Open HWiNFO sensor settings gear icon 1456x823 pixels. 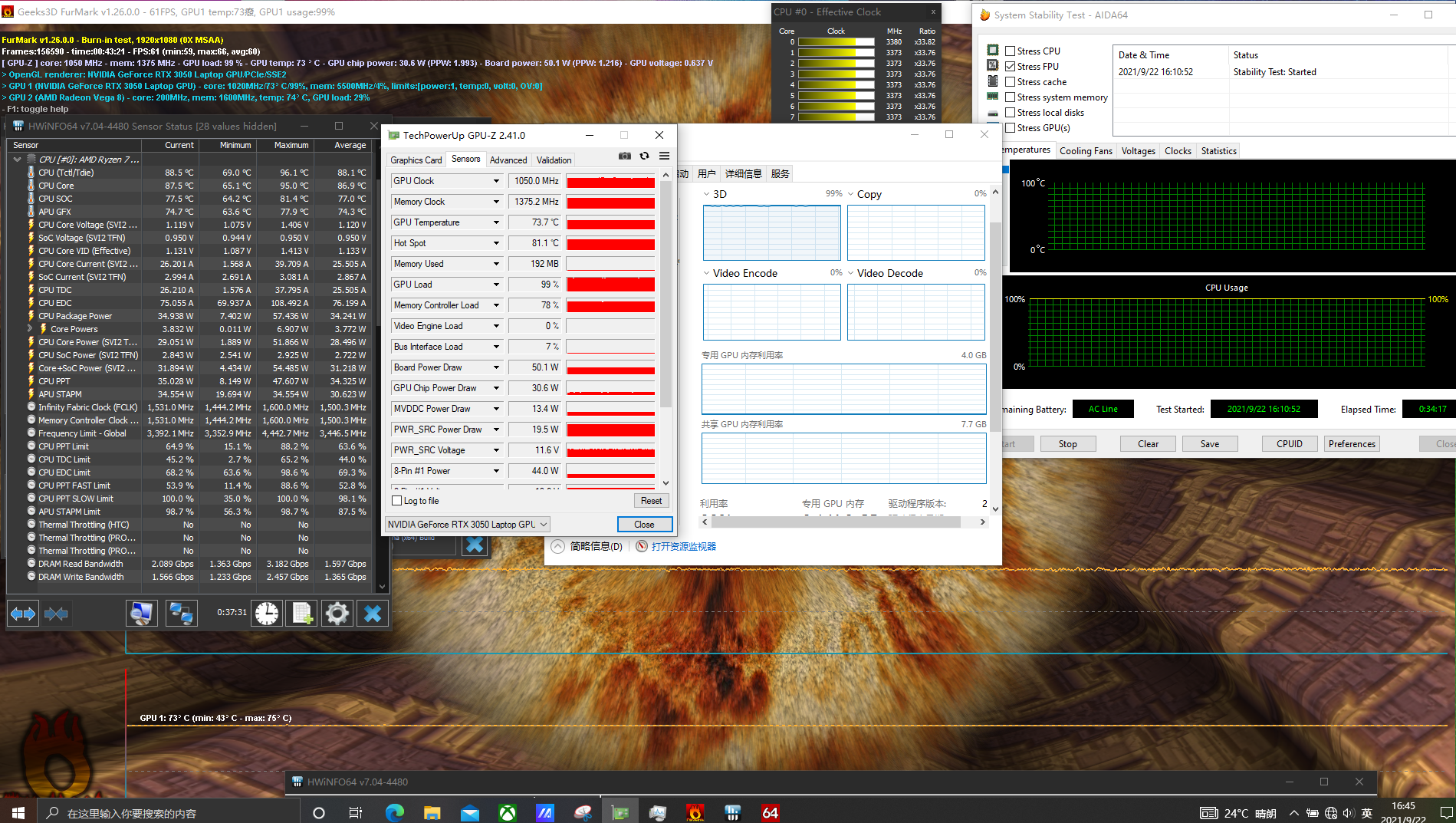click(x=337, y=613)
